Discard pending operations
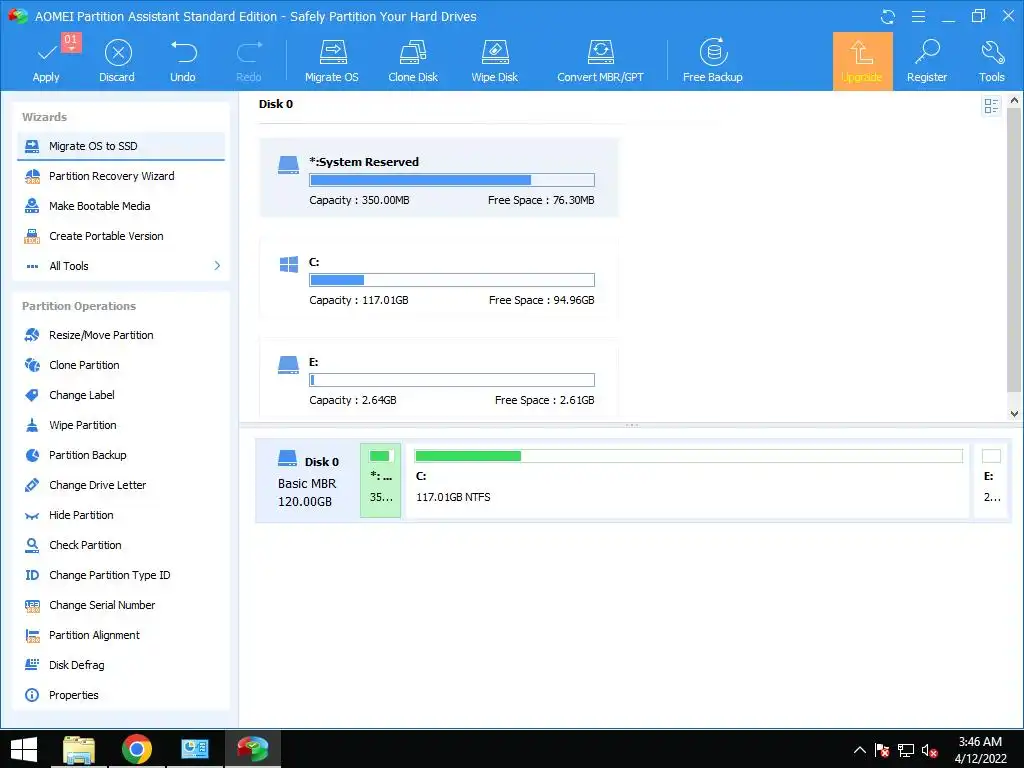1024x768 pixels. pyautogui.click(x=118, y=61)
